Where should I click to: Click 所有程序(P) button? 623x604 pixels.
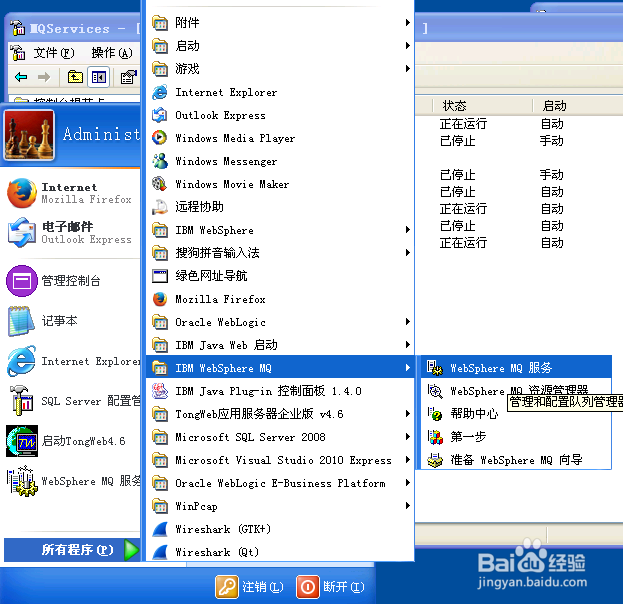72,550
